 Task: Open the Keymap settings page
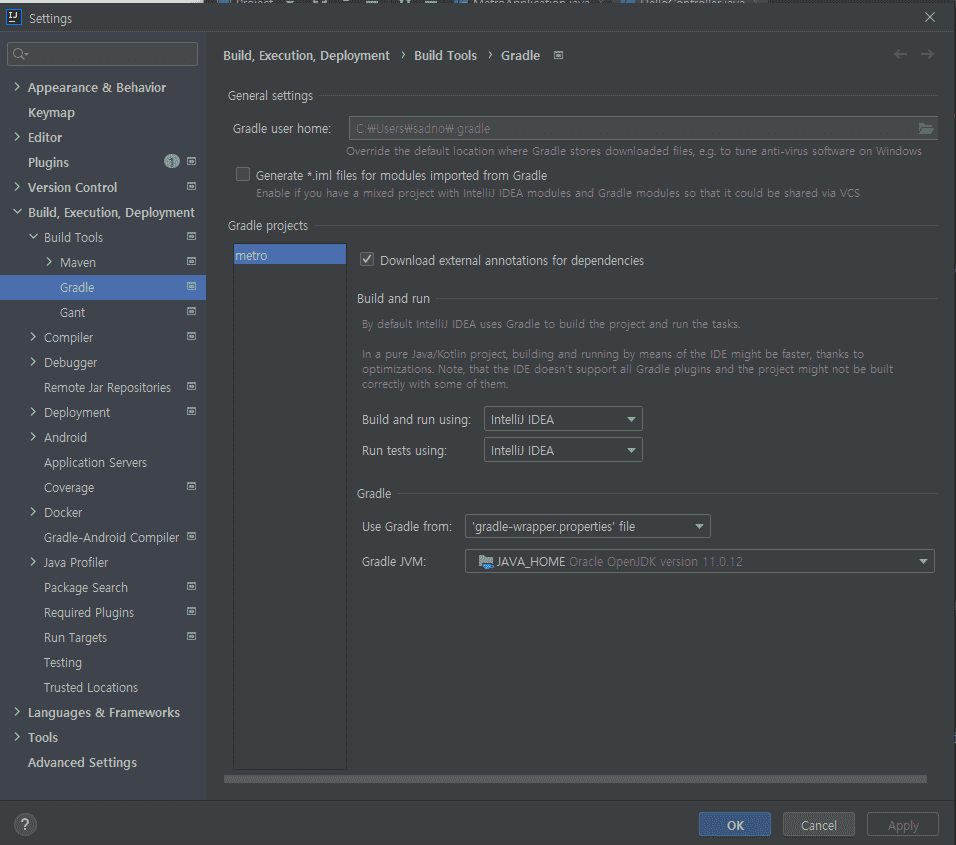click(51, 113)
